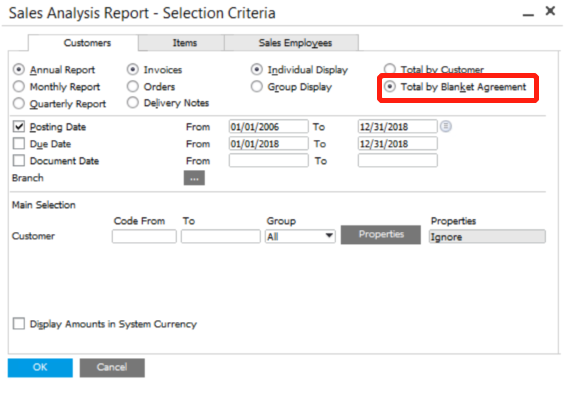Open the posting date range selection icon
This screenshot has height=396, width=566.
click(446, 126)
